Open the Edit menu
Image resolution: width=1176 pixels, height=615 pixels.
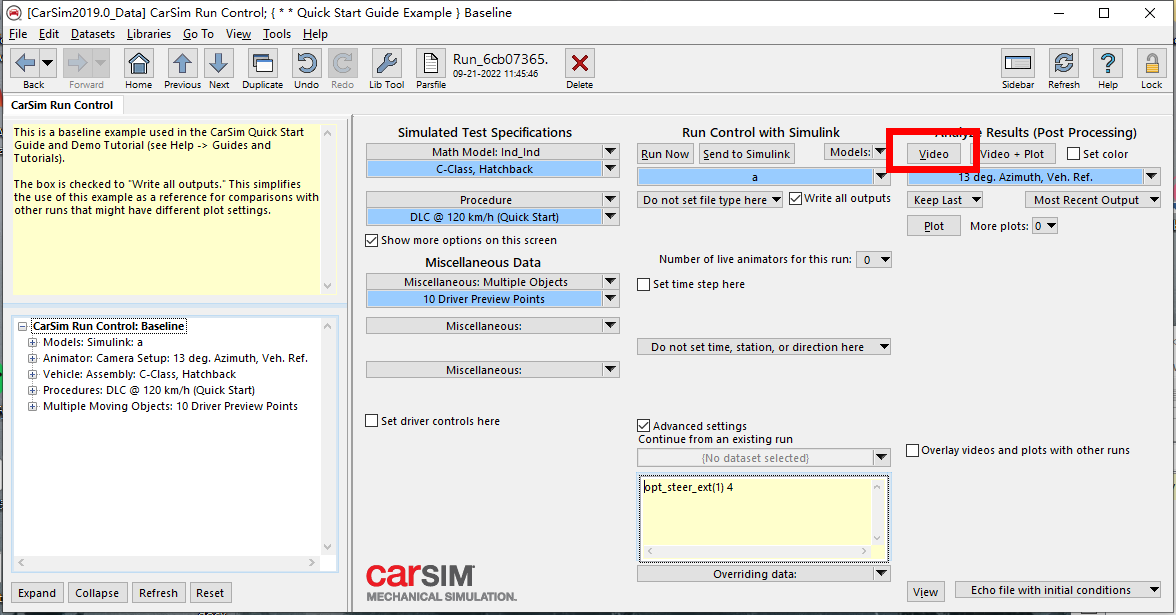pos(49,34)
